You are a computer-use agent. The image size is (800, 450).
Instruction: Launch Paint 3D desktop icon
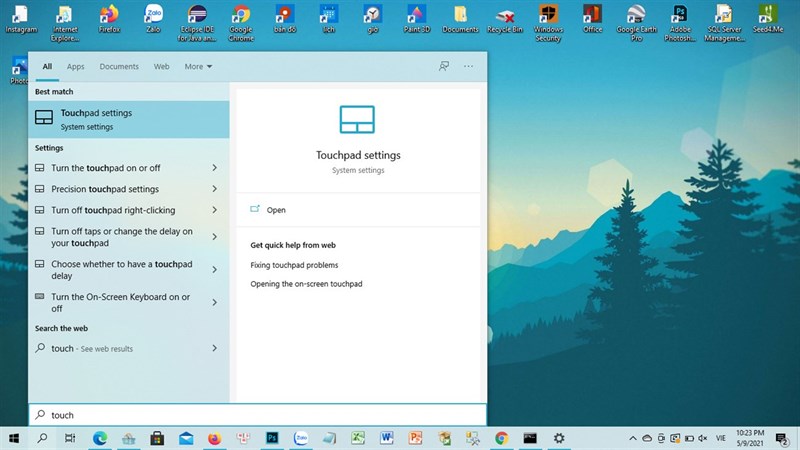click(x=417, y=18)
